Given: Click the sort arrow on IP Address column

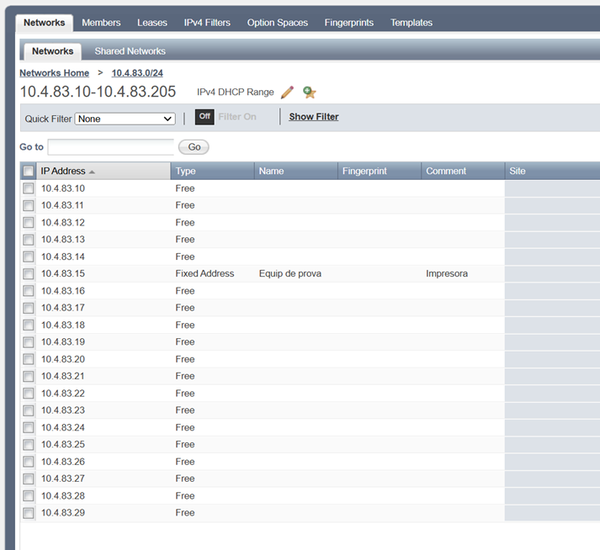Looking at the screenshot, I should pyautogui.click(x=92, y=172).
